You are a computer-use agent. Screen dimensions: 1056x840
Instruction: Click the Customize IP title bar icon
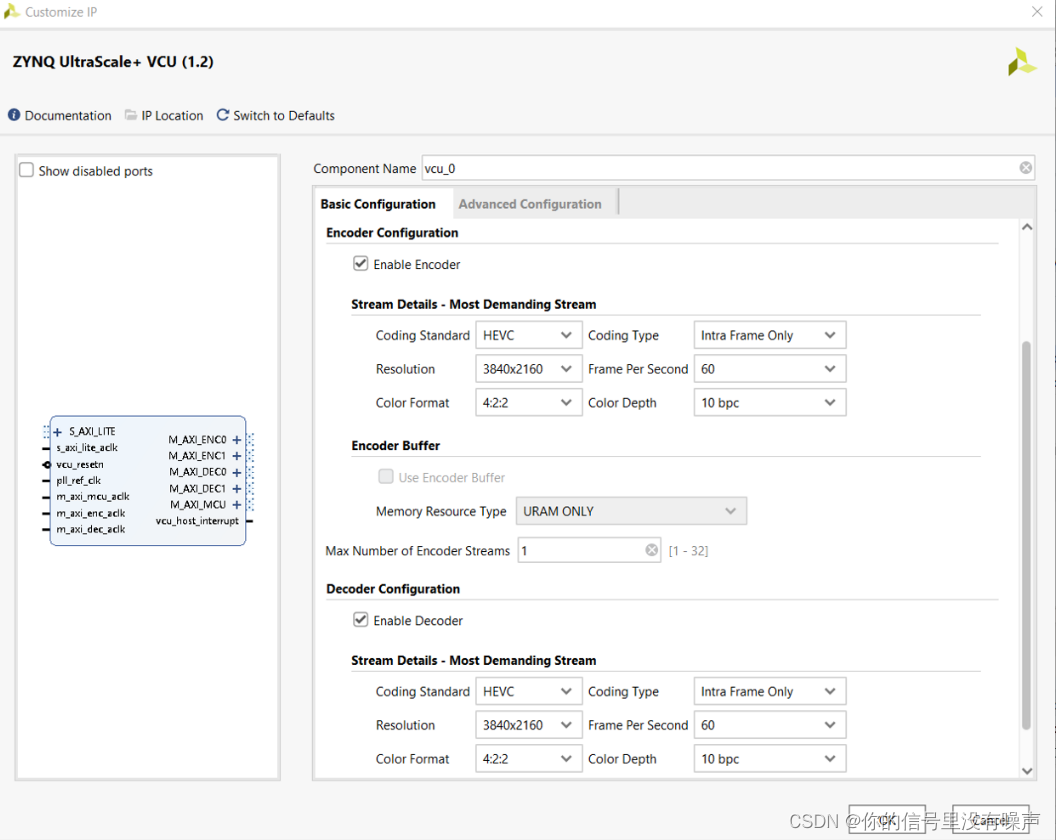pos(11,11)
